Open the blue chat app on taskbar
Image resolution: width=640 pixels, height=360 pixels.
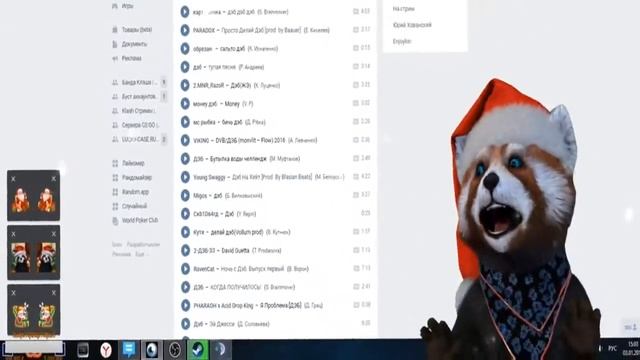[129, 350]
